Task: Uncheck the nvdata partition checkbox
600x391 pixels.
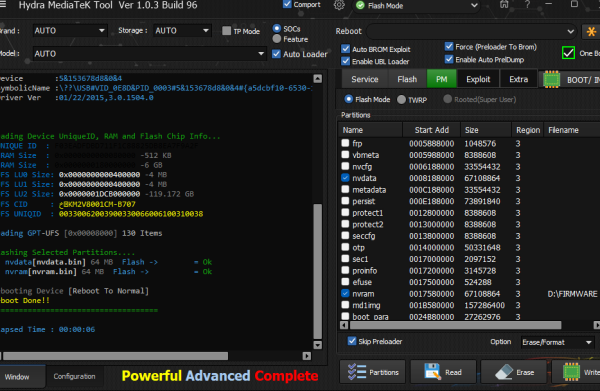Action: (345, 178)
